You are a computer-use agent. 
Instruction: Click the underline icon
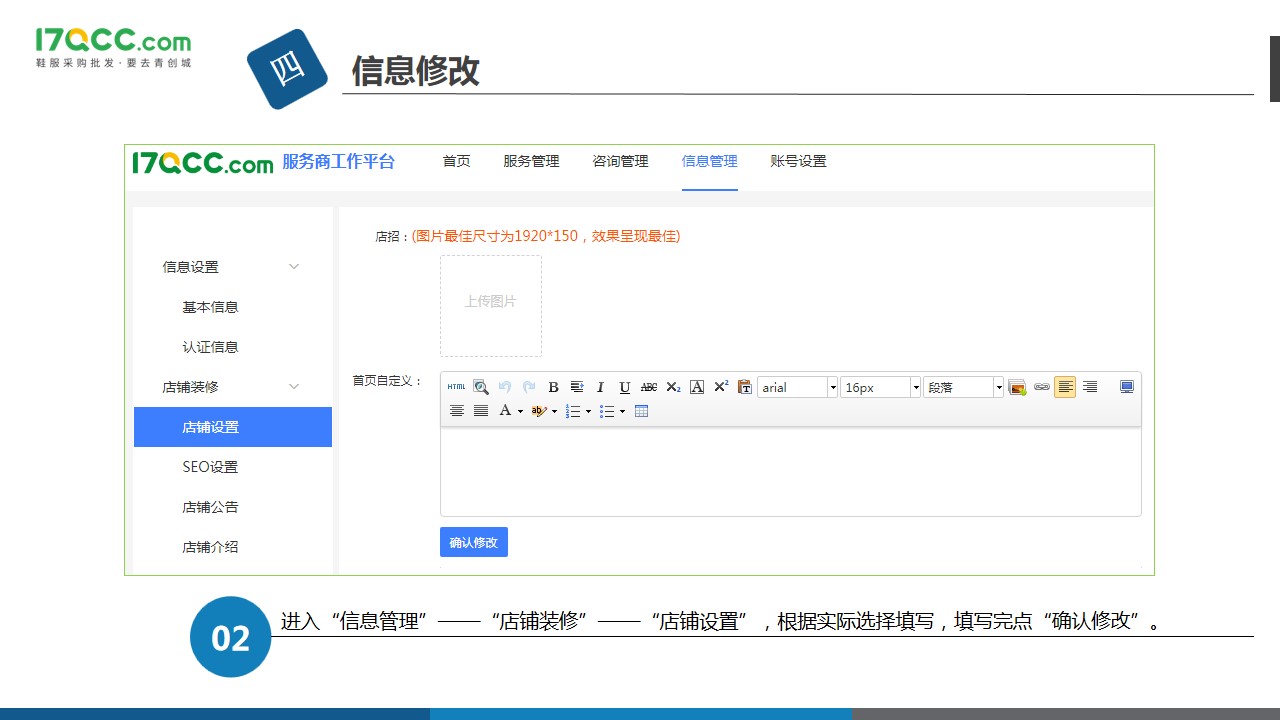click(624, 387)
